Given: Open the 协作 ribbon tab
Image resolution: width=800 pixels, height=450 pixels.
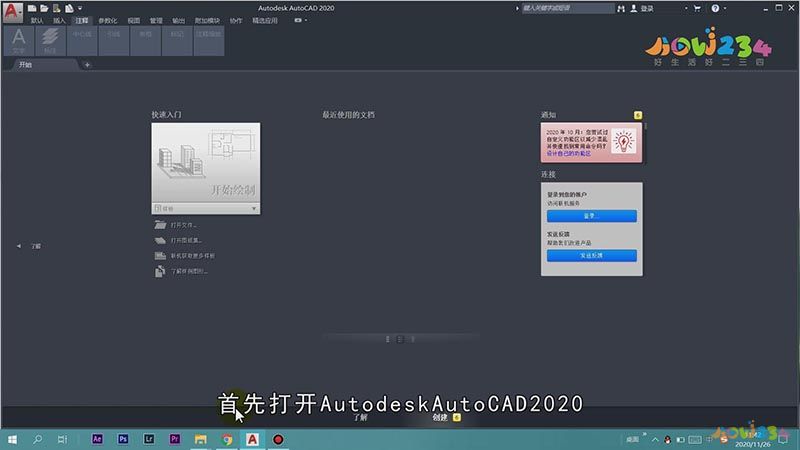Looking at the screenshot, I should point(236,20).
